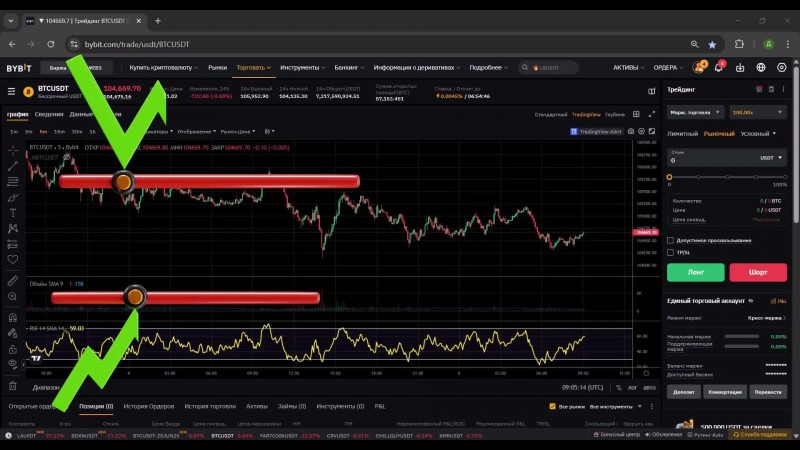Bookmark this page with the star icon
This screenshot has height=450, width=800.
[712, 44]
